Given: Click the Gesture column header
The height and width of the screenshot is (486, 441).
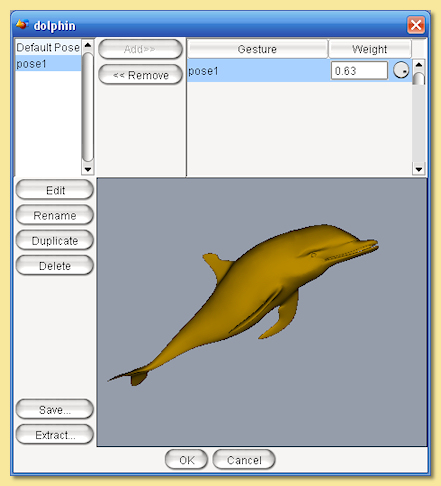Looking at the screenshot, I should tap(257, 49).
